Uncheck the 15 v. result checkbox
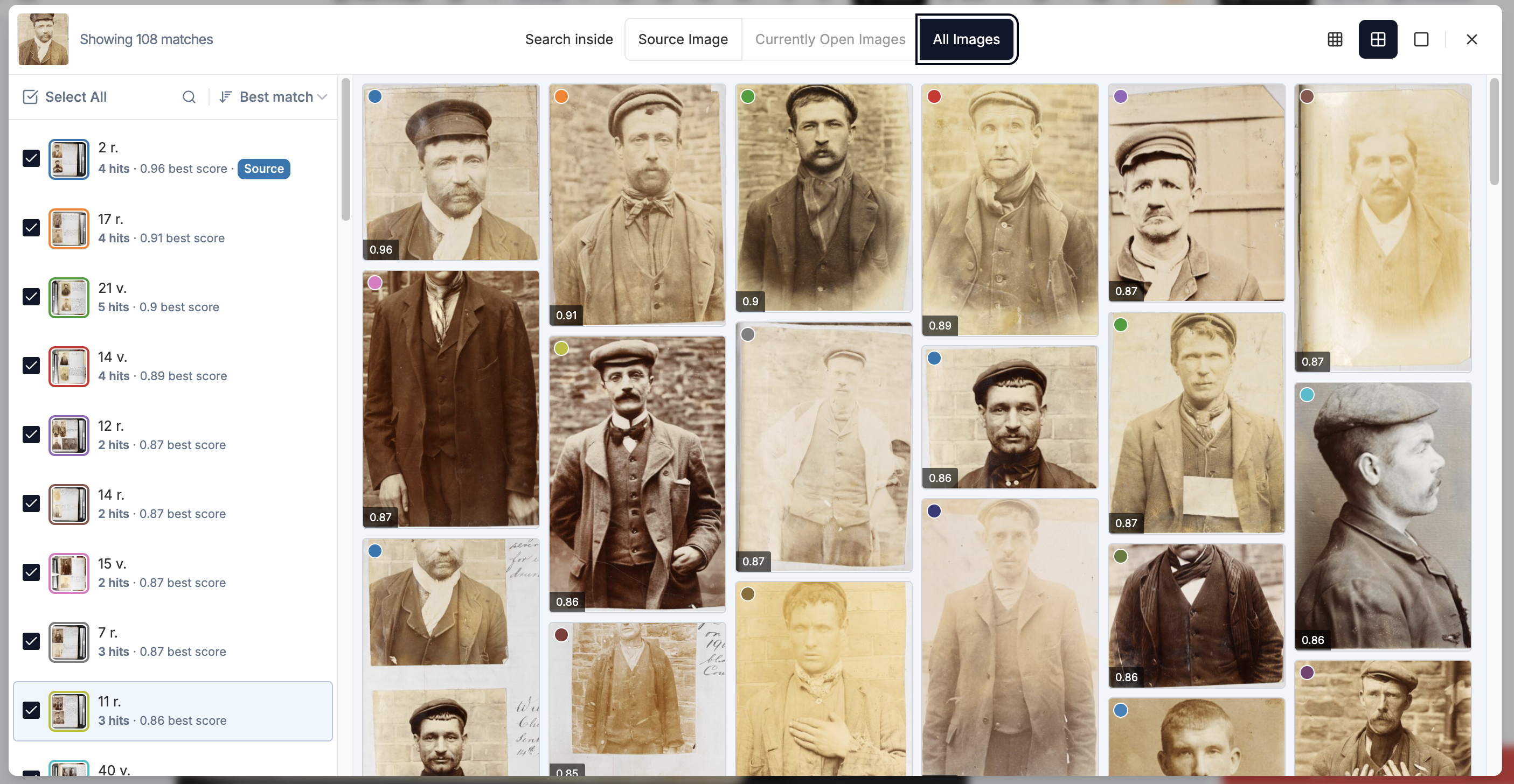 (x=31, y=572)
